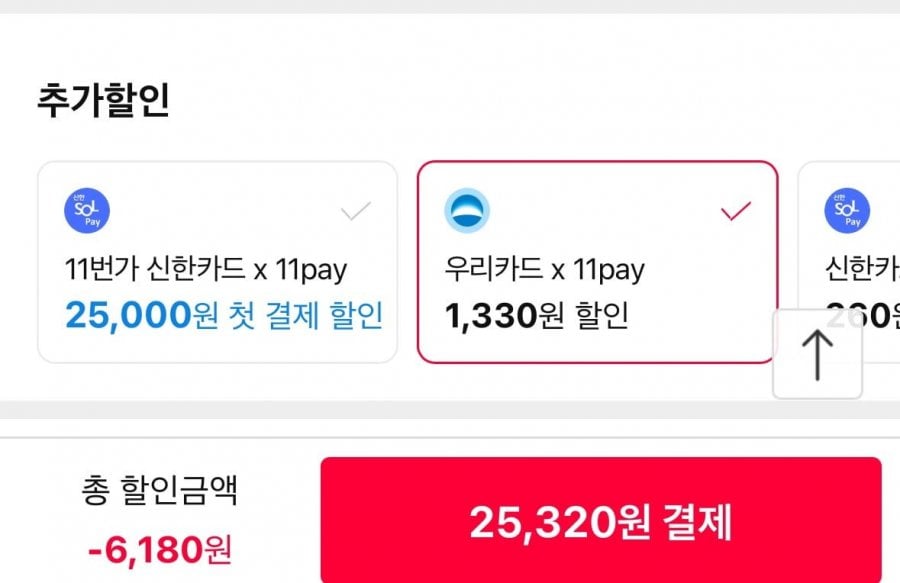The height and width of the screenshot is (583, 900).
Task: Click the 추가할인 section heading
Action: pos(103,101)
